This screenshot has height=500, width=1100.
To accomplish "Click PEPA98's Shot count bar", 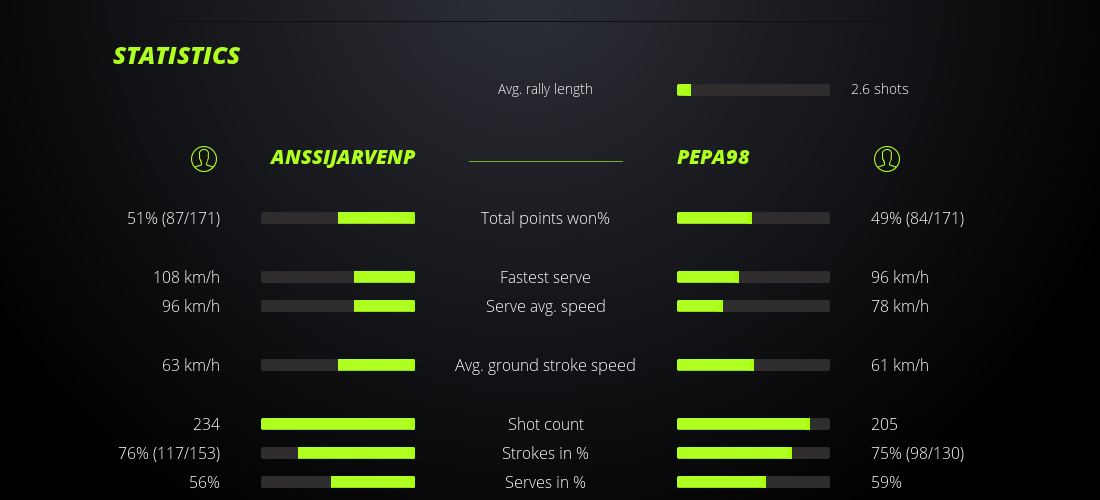I will tap(753, 424).
